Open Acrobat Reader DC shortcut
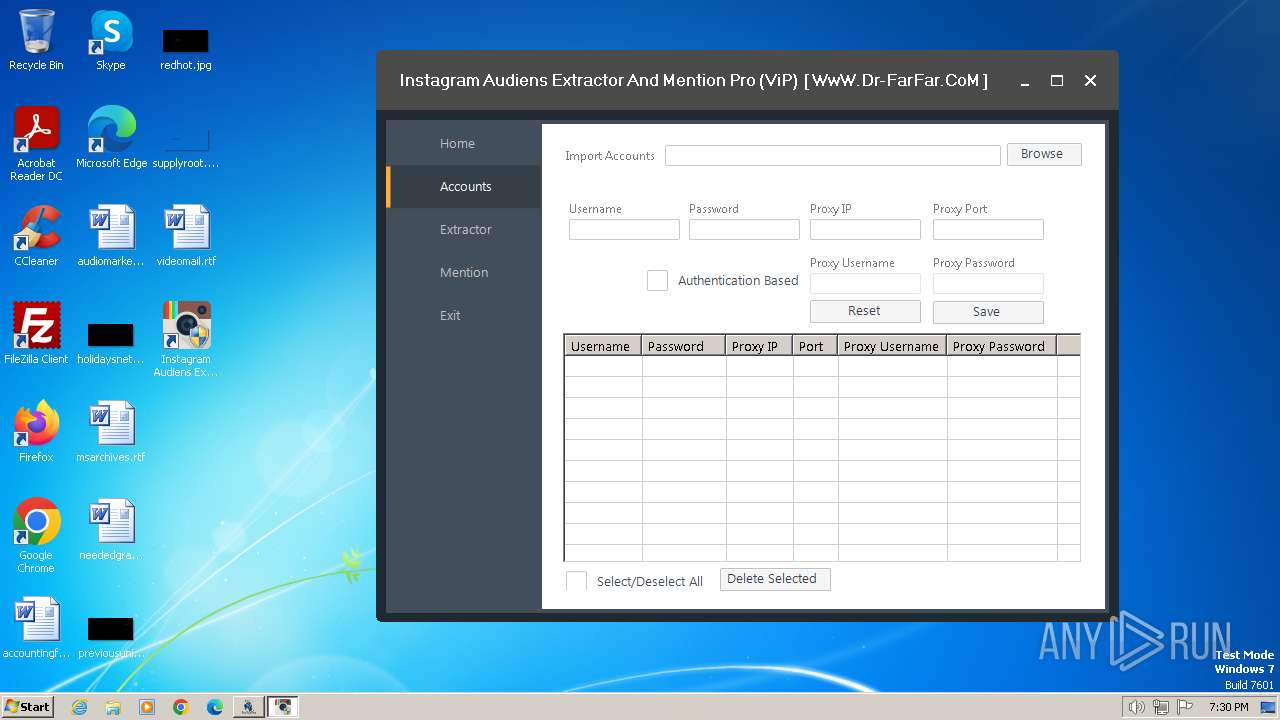Image resolution: width=1280 pixels, height=720 pixels. [36, 144]
